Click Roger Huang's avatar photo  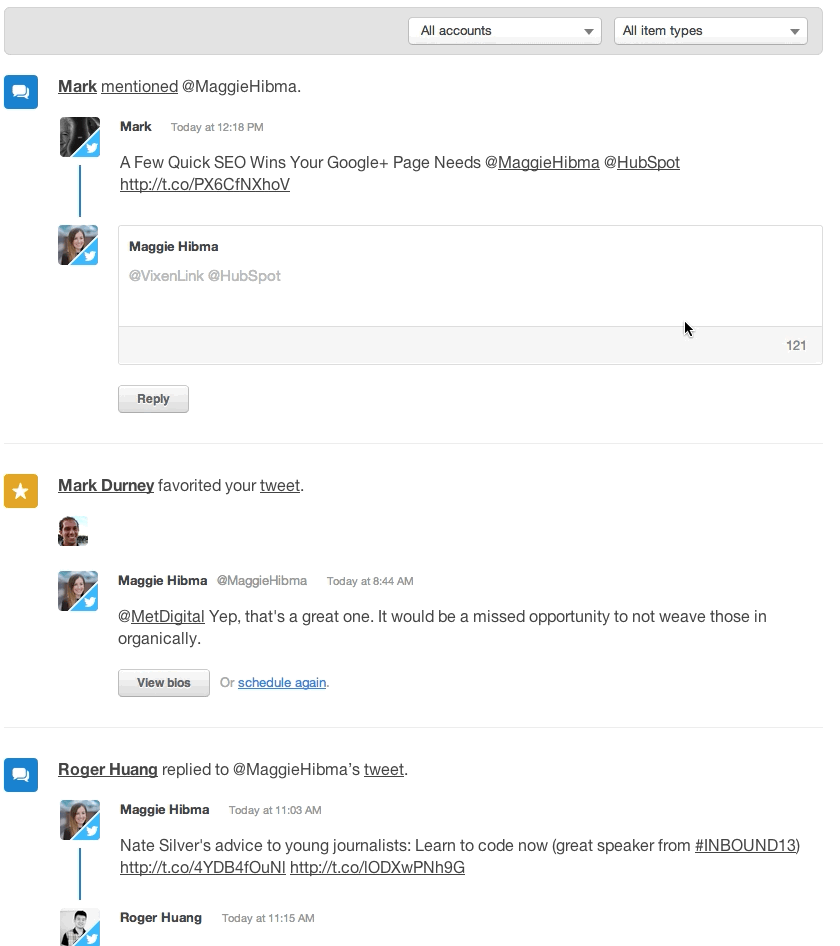(79, 927)
